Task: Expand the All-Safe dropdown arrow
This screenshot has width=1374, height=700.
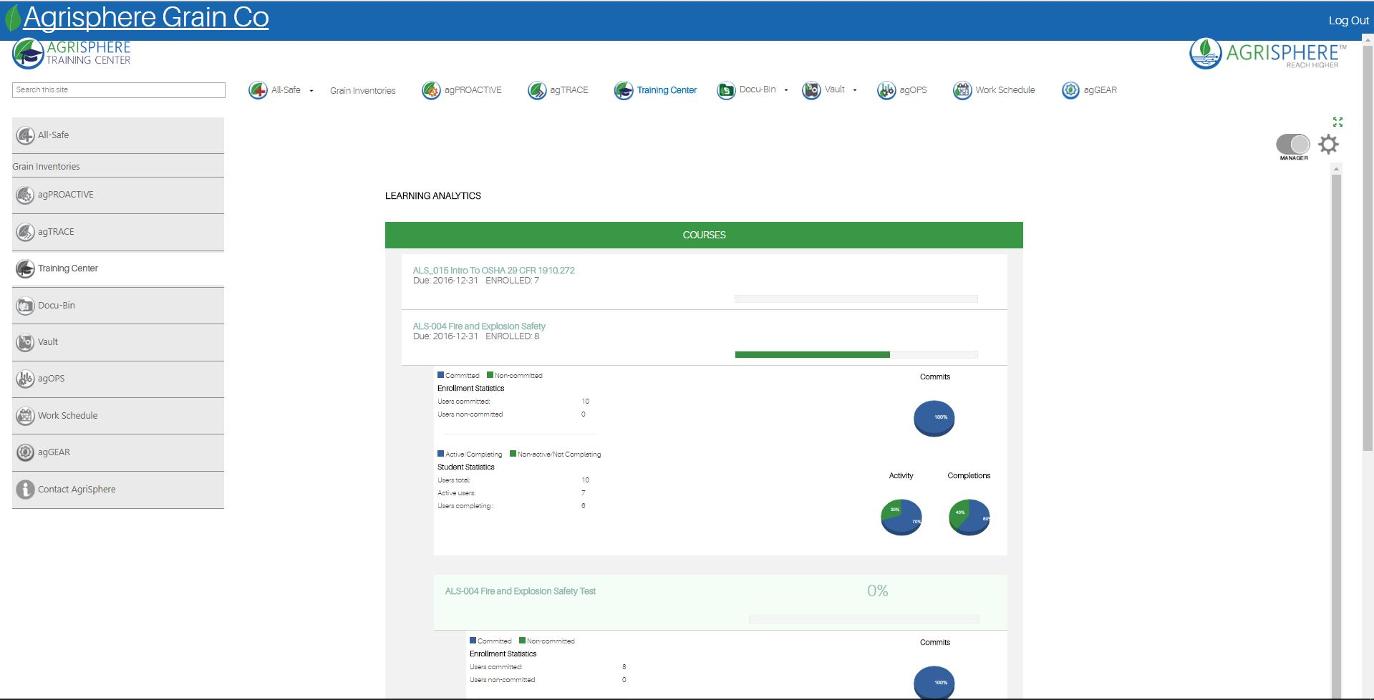Action: (311, 90)
